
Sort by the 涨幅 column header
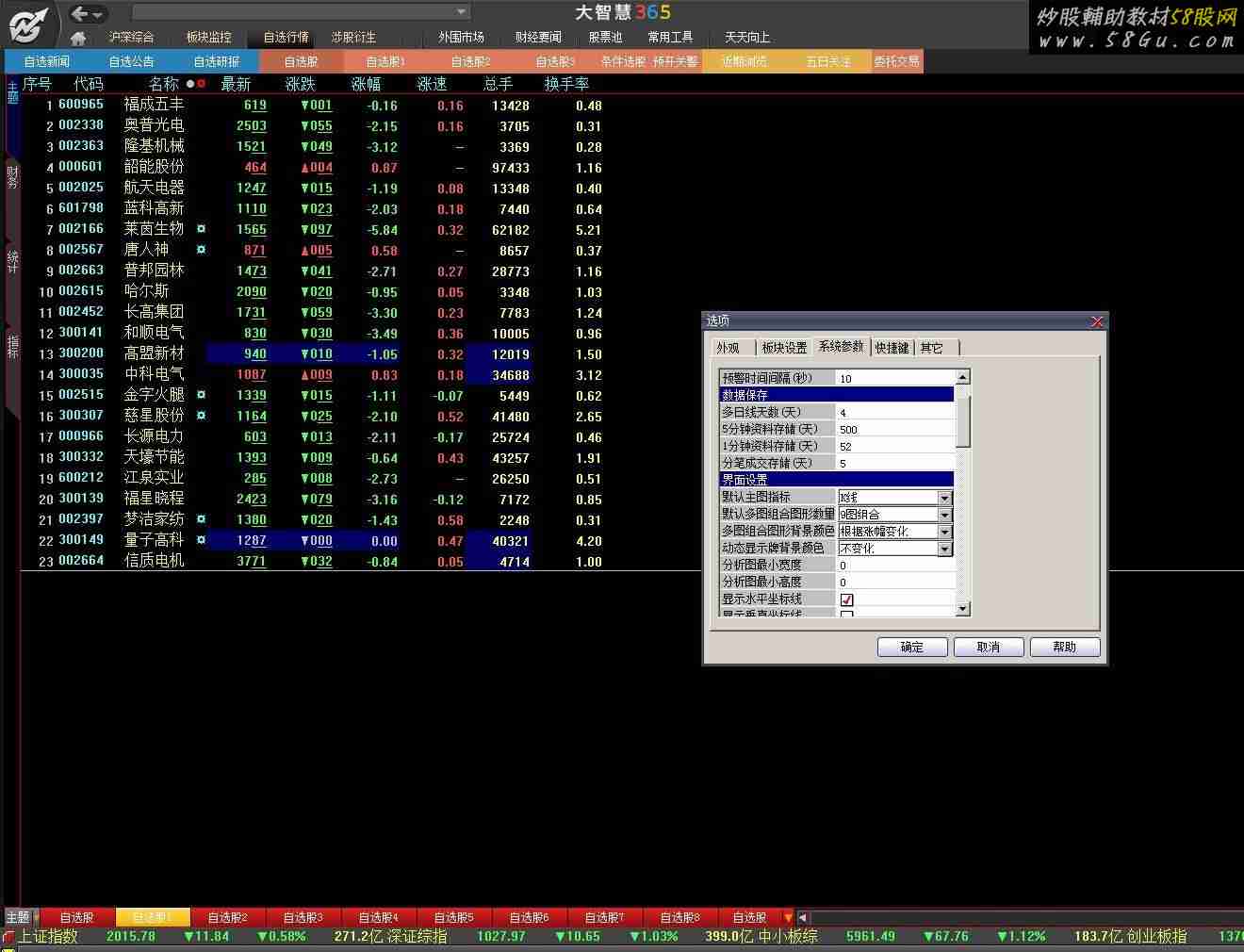coord(367,84)
